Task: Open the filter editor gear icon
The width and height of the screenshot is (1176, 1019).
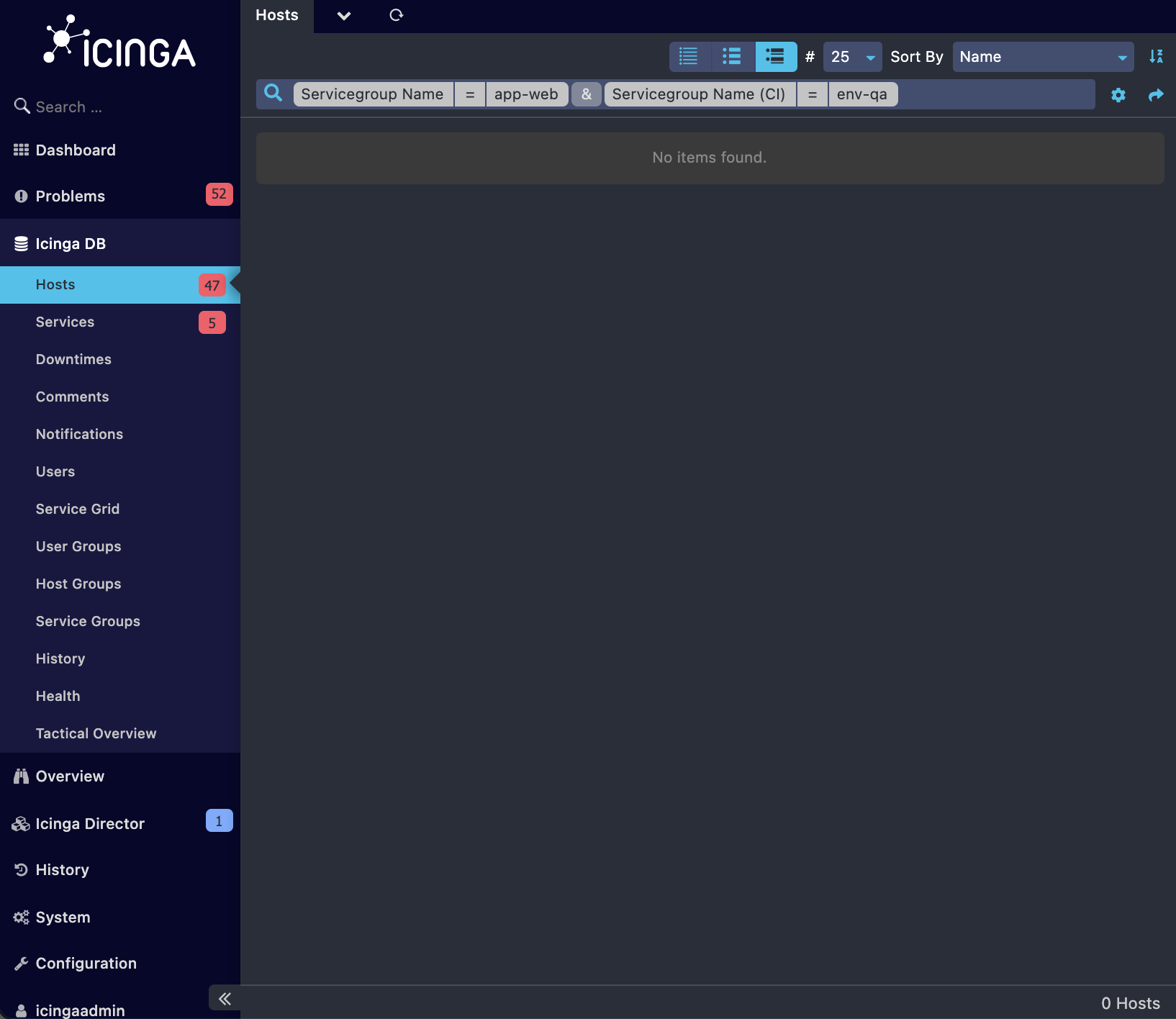Action: pos(1118,95)
